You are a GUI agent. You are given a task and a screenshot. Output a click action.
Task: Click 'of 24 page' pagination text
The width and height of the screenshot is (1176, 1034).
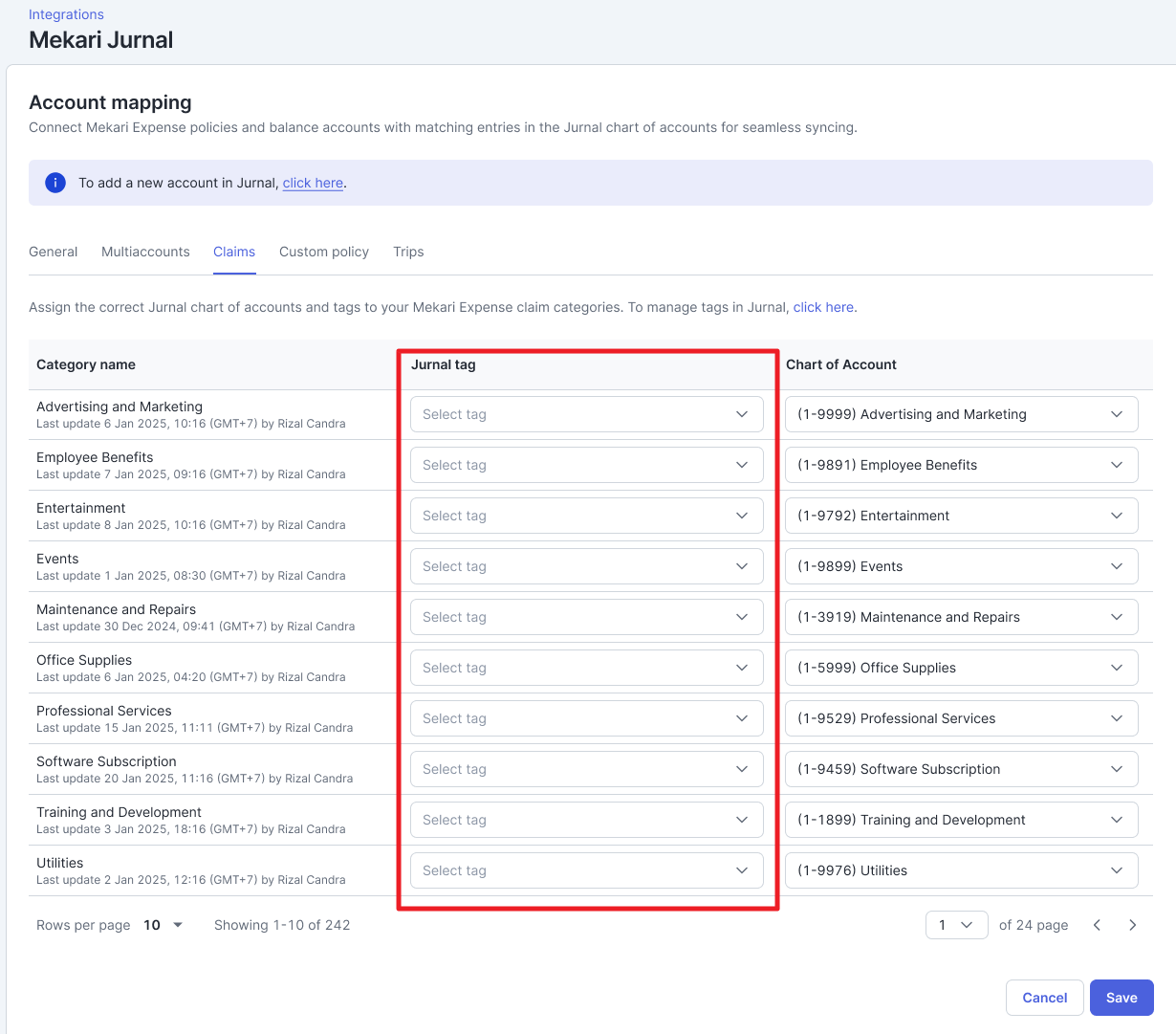click(1034, 925)
